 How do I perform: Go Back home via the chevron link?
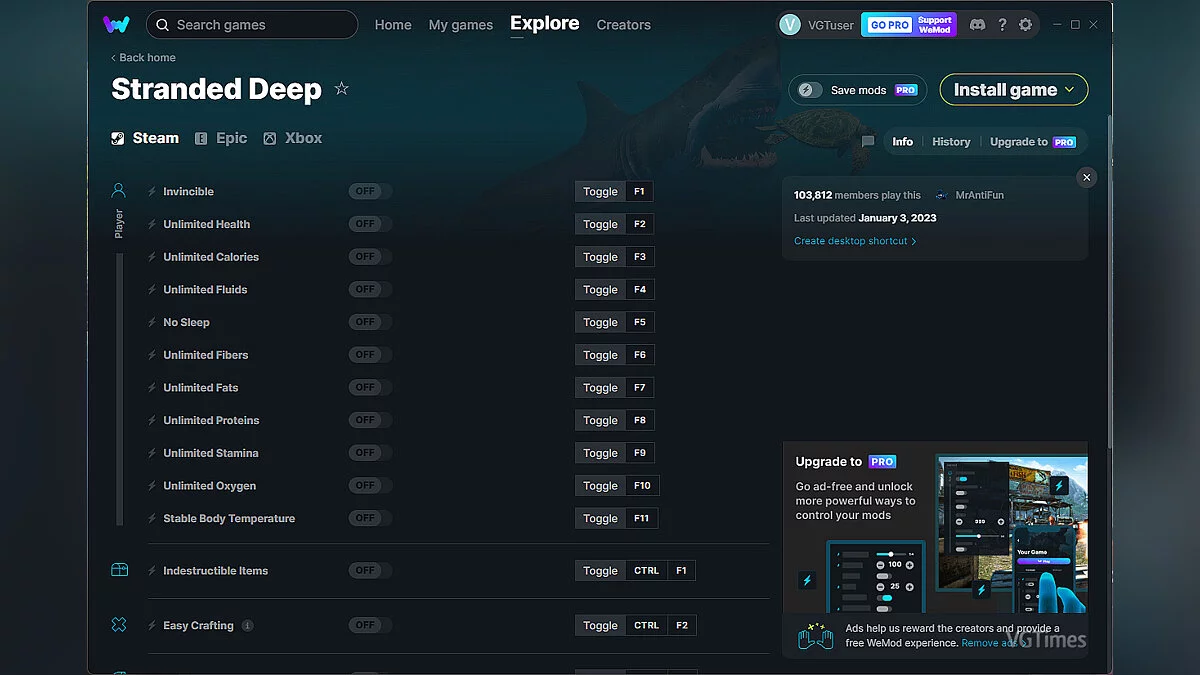[142, 57]
